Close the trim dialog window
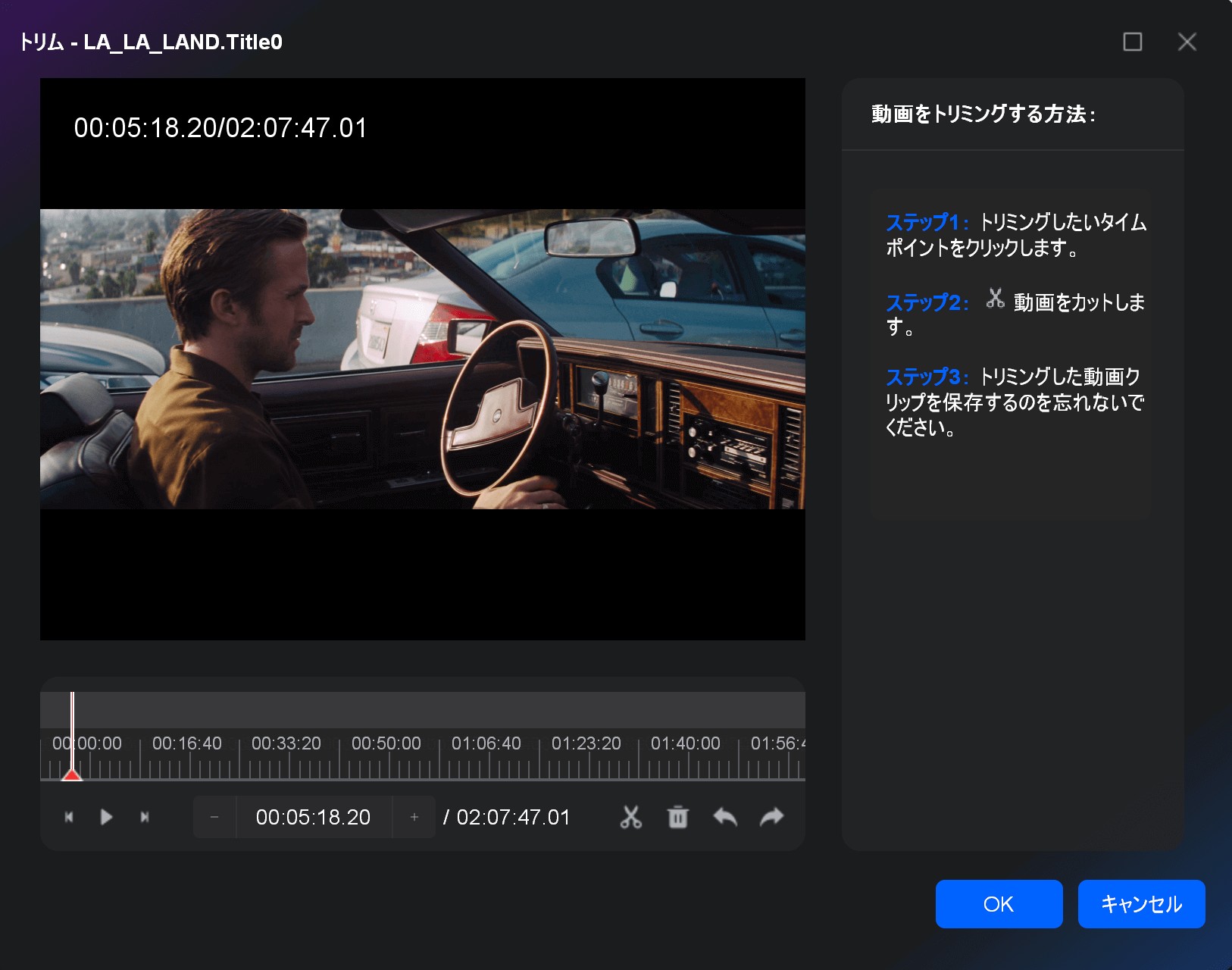Image resolution: width=1232 pixels, height=970 pixels. 1187,42
